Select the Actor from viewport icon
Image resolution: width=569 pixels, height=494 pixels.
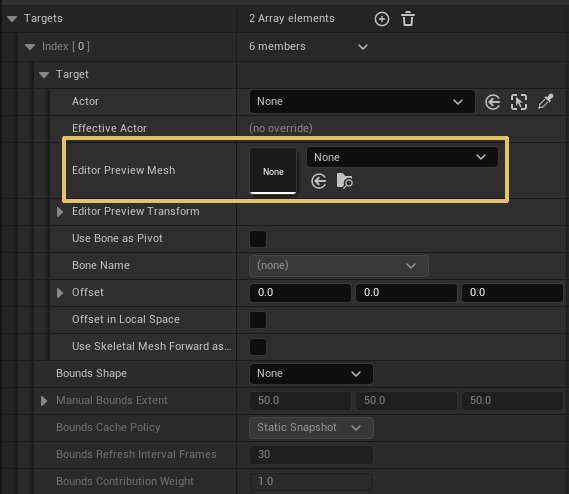coord(519,102)
